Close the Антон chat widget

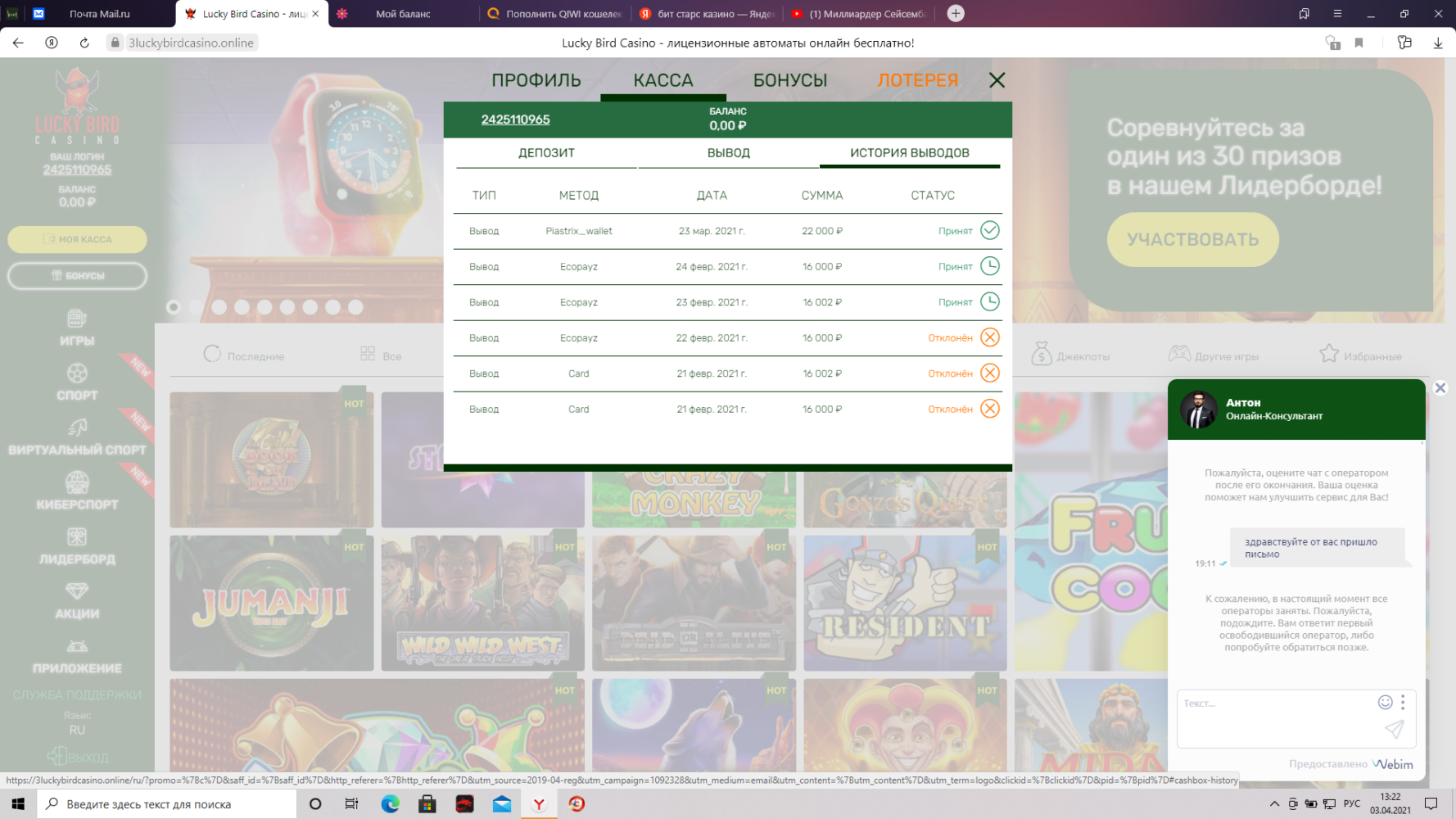point(1440,388)
